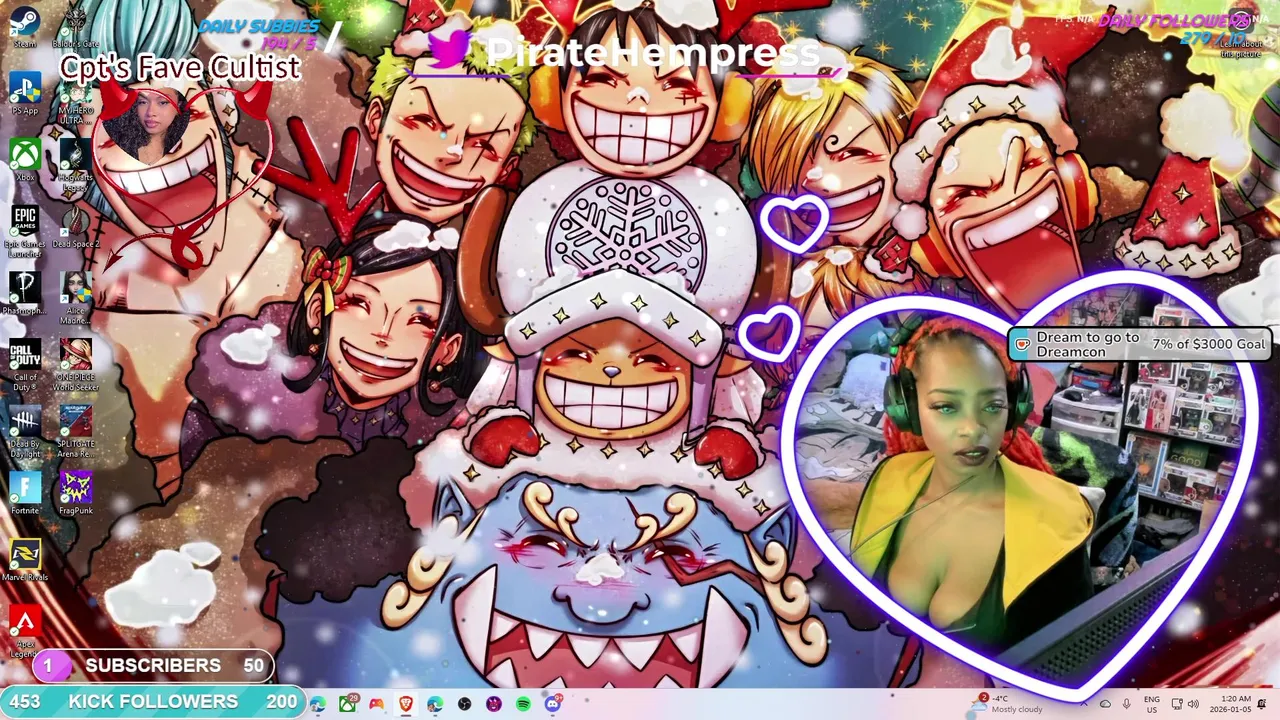Click the DAILY FOLLOWERS counter text
The height and width of the screenshot is (720, 1280).
point(1175,29)
